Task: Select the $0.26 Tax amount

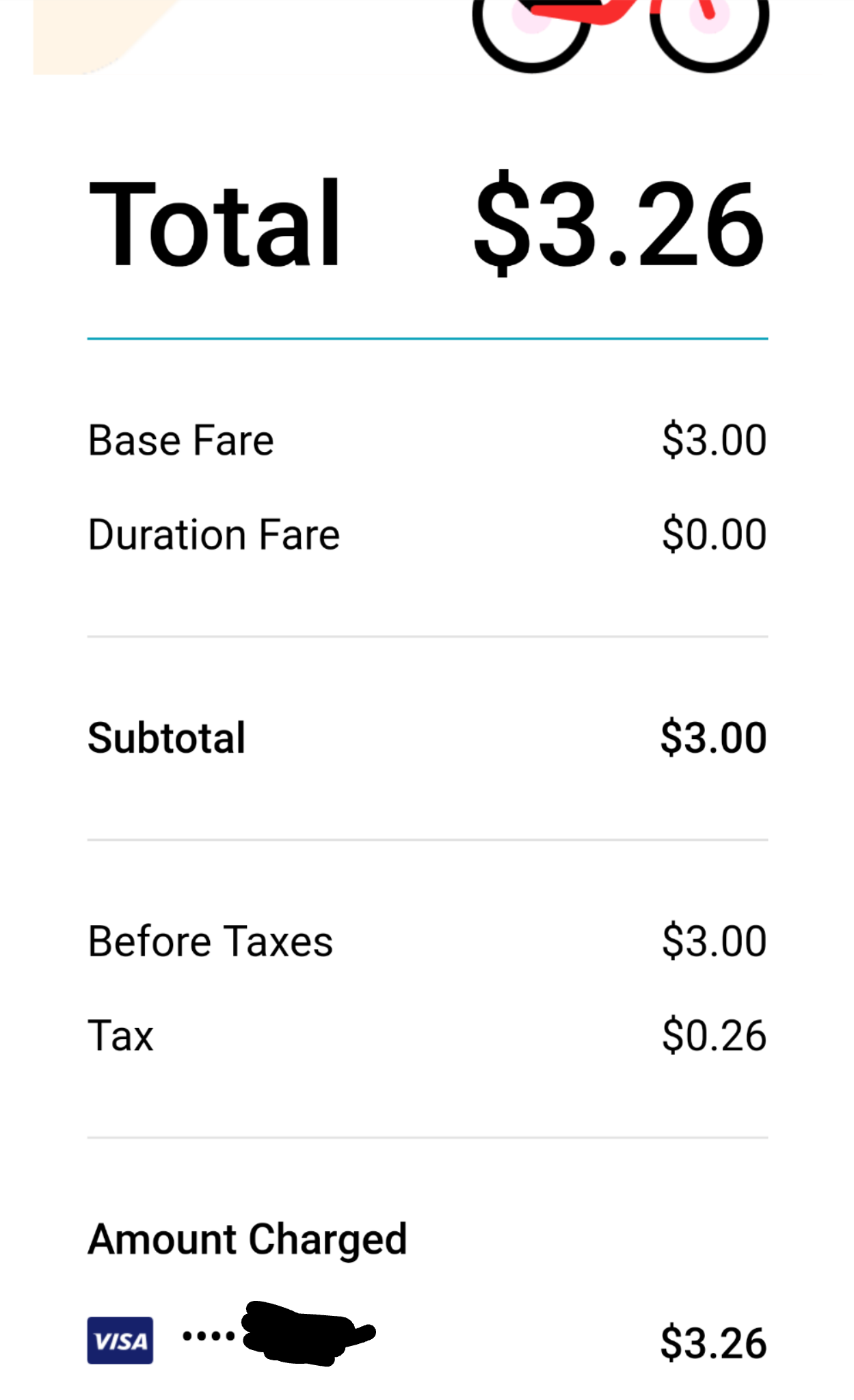Action: pyautogui.click(x=714, y=1036)
